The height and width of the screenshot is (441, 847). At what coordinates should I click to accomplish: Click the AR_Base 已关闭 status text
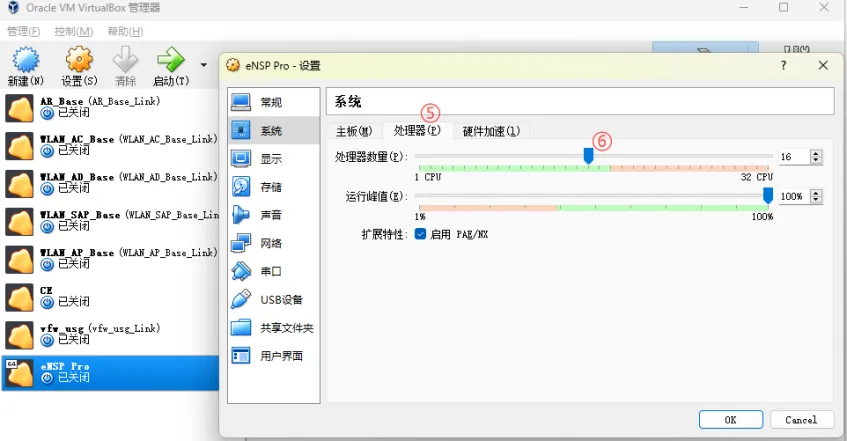(74, 112)
